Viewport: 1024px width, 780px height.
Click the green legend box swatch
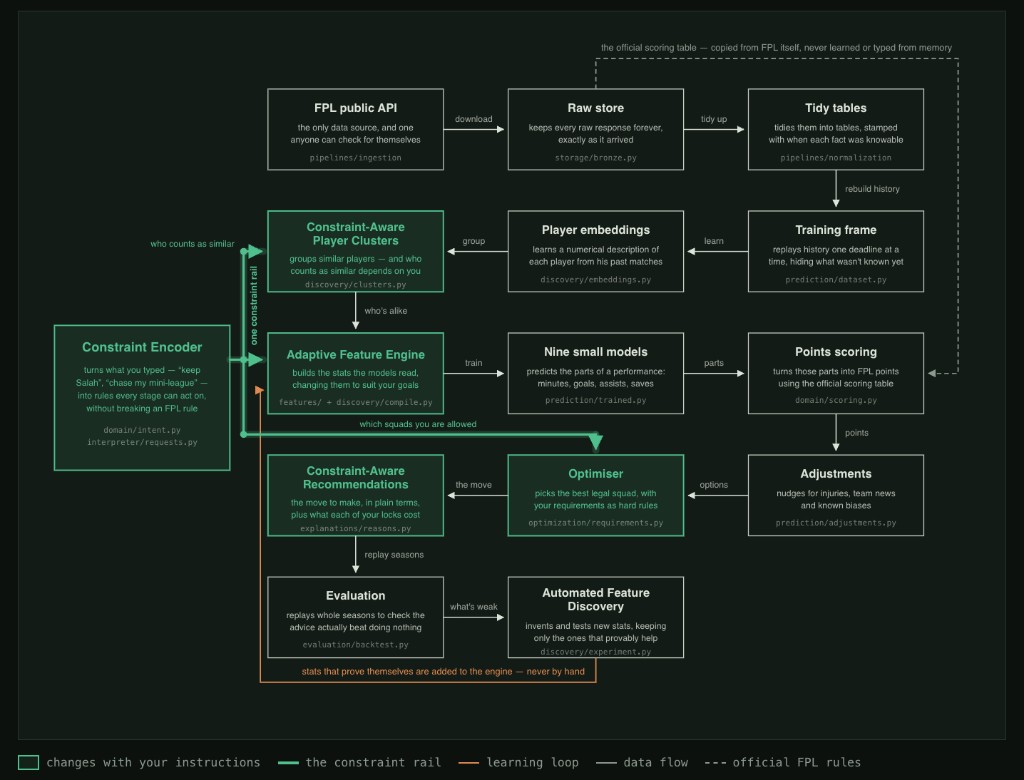[28, 762]
